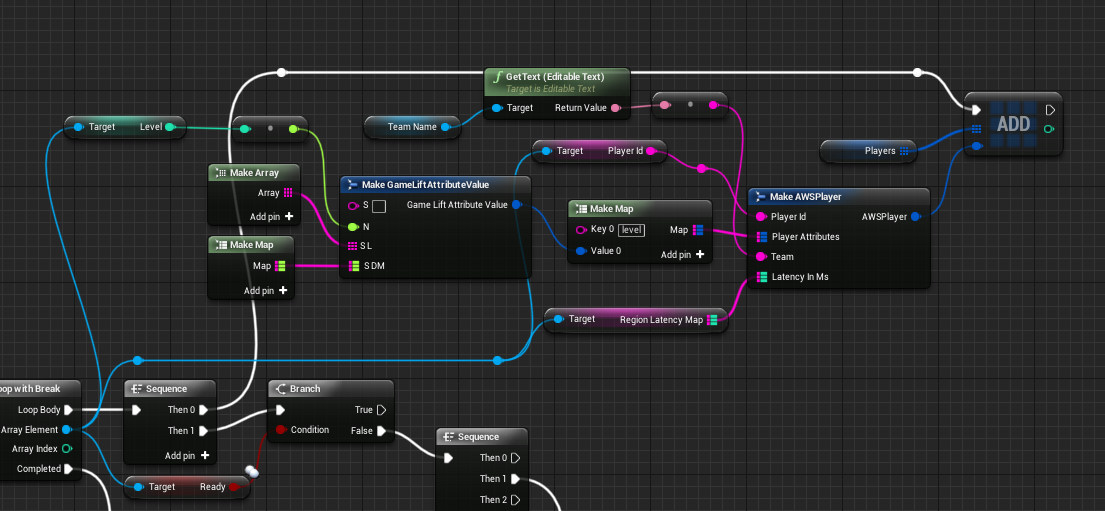Click AWSPlayer output pin on Make AWSPlayer
Viewport: 1105px width, 511px height.
coord(916,216)
